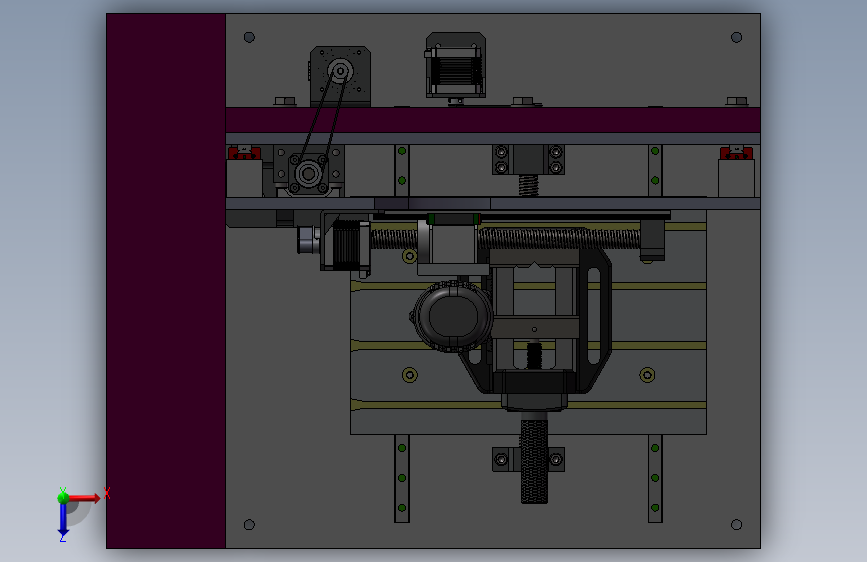Select the lower bearing pulley housing
The image size is (867, 562).
(309, 174)
